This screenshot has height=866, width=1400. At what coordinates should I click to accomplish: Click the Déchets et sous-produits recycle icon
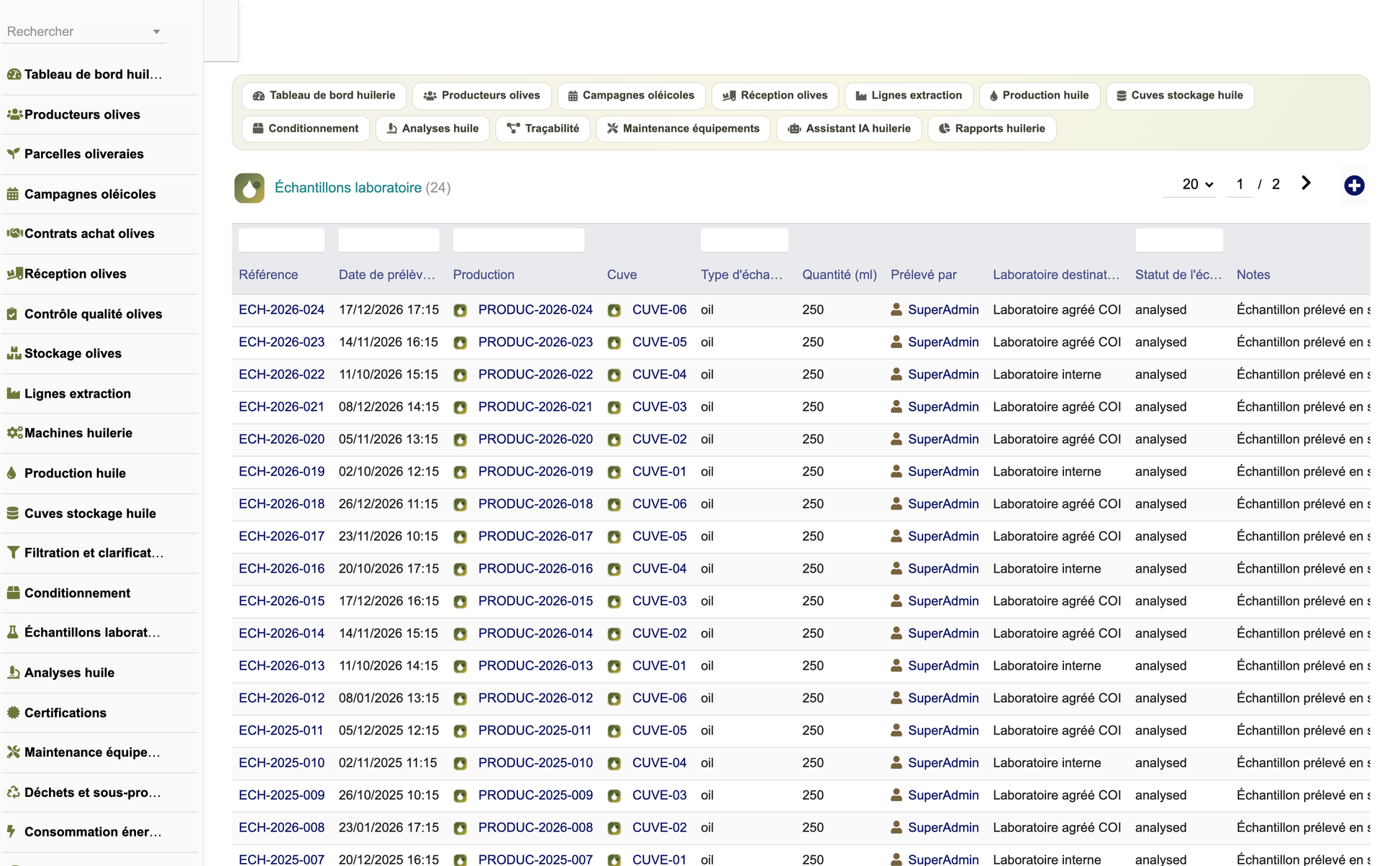tap(13, 793)
